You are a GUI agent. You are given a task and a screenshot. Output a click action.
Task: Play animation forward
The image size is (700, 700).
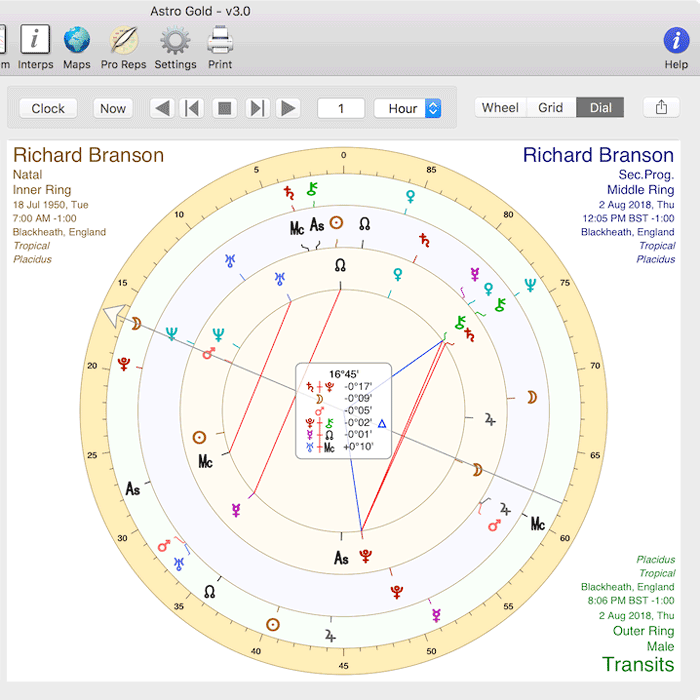pos(288,108)
